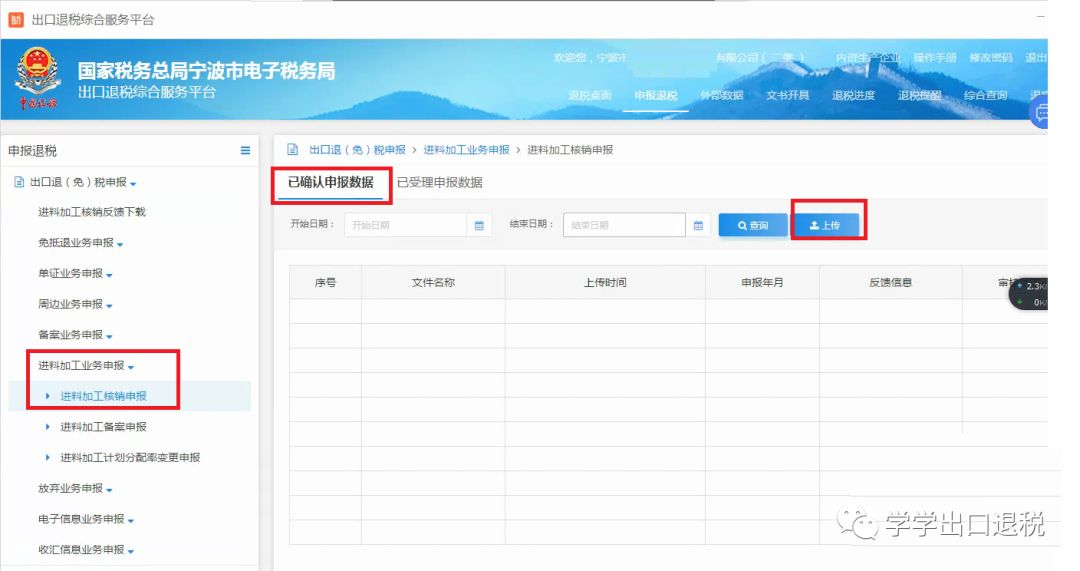
Task: Click the orange app icon in the title bar
Action: click(15, 20)
